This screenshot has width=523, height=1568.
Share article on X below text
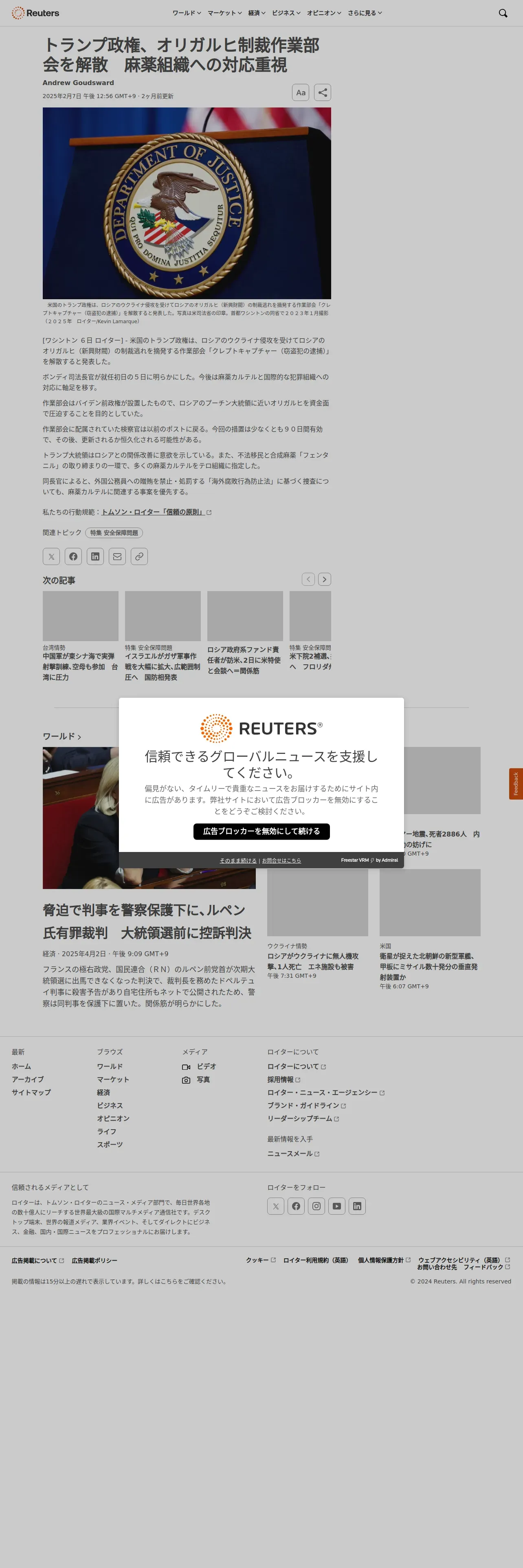(x=51, y=556)
